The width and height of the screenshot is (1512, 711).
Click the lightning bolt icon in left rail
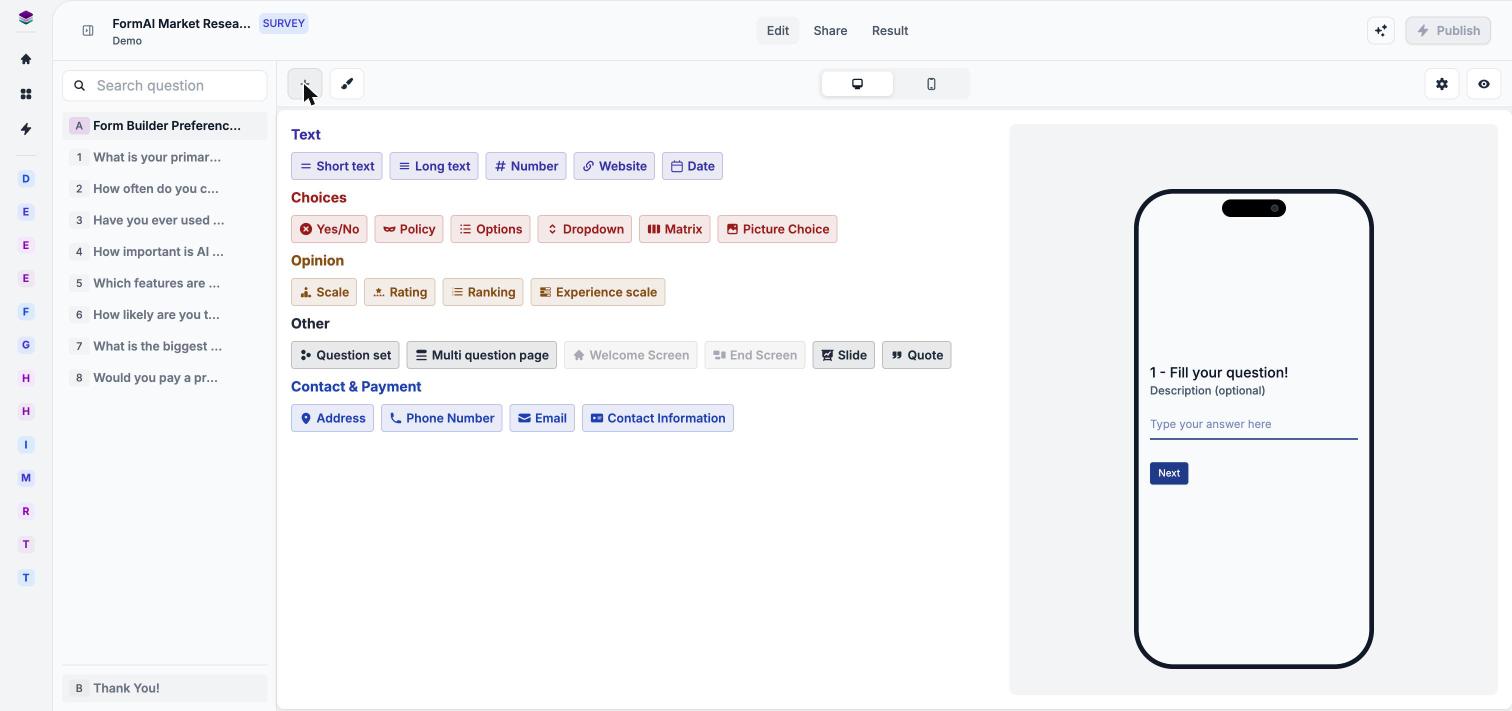point(26,129)
